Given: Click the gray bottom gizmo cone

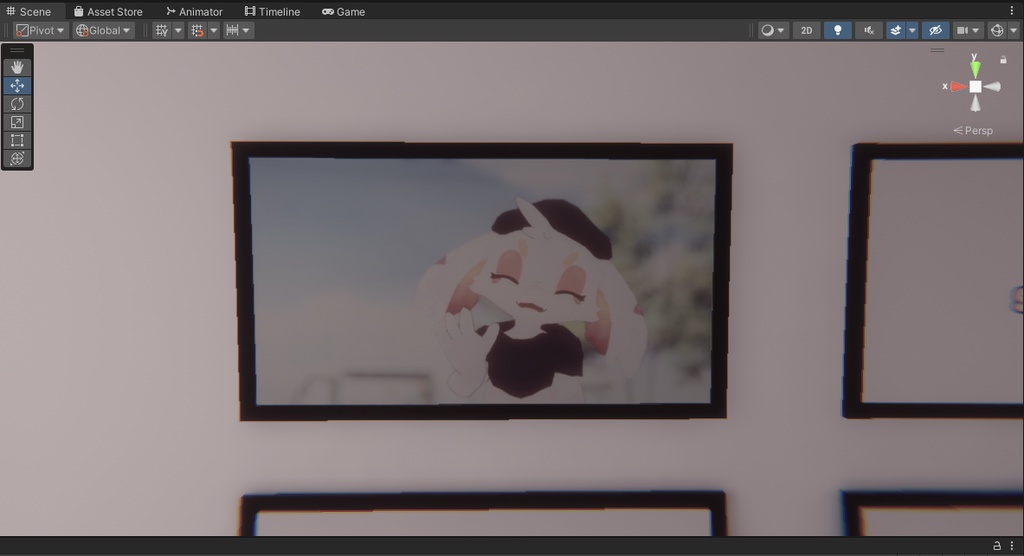Looking at the screenshot, I should [975, 103].
